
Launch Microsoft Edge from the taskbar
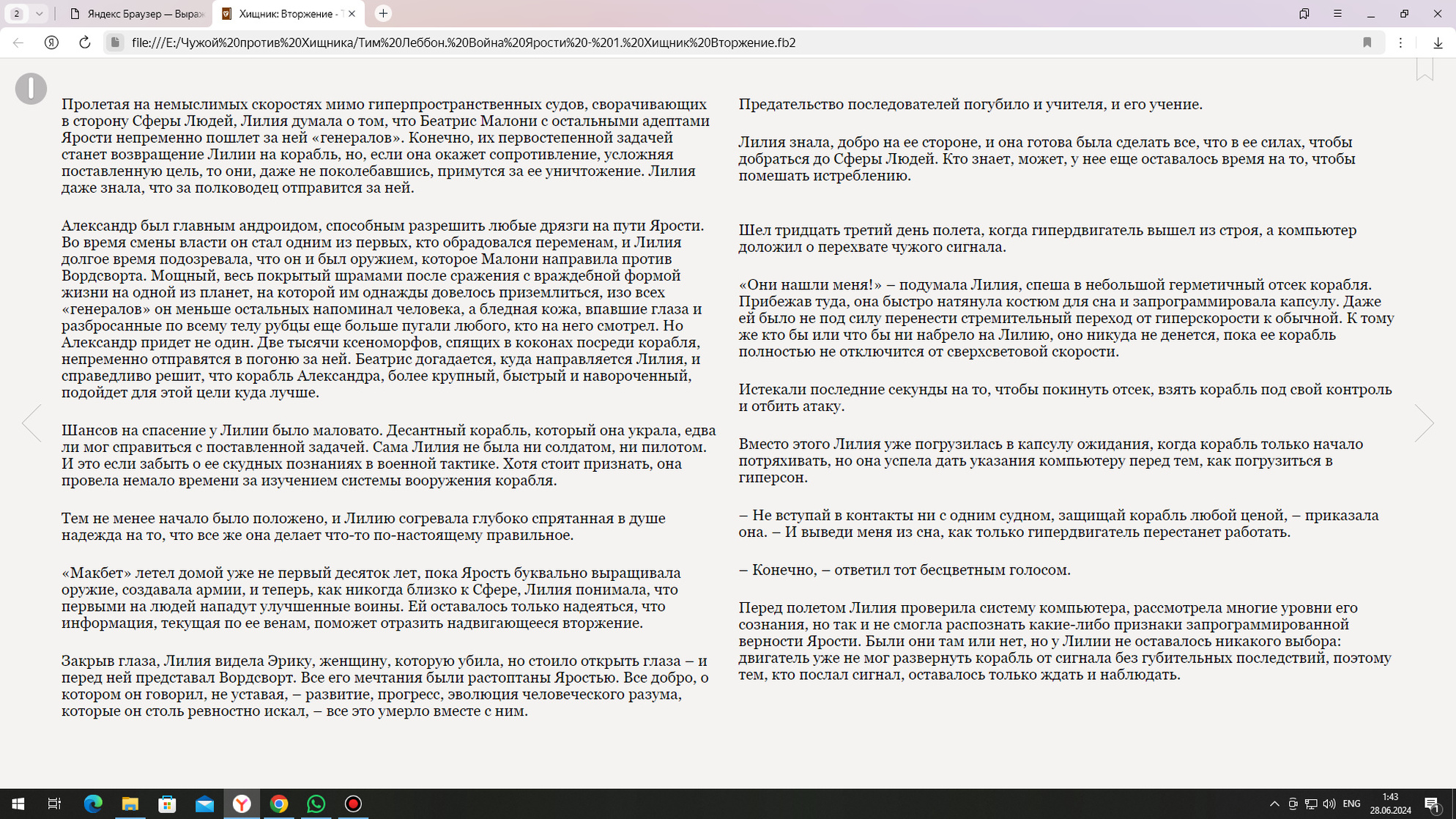click(93, 804)
